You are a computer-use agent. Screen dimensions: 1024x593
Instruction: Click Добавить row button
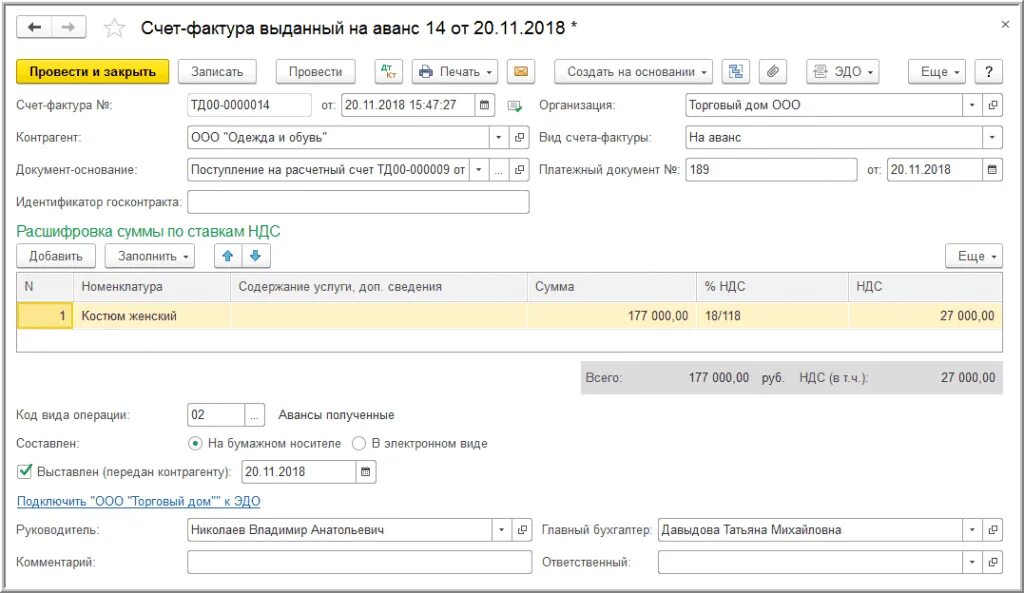(x=56, y=256)
